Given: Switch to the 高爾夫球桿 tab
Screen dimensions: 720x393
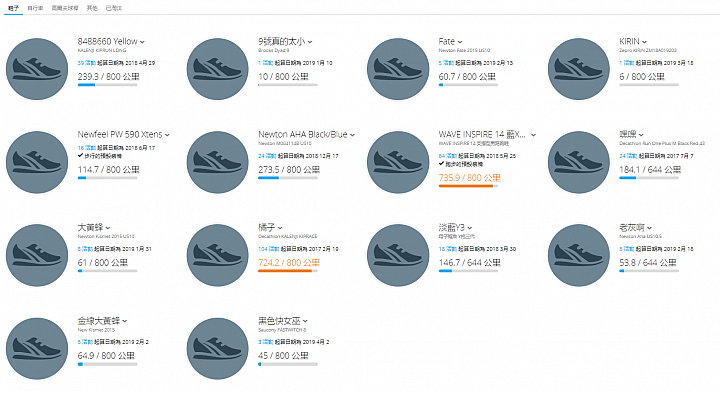Looking at the screenshot, I should pyautogui.click(x=65, y=8).
